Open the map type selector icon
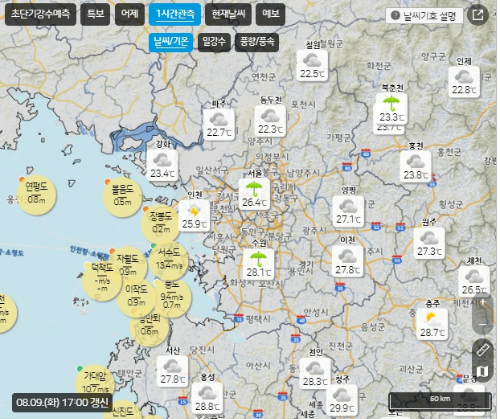 point(483,371)
